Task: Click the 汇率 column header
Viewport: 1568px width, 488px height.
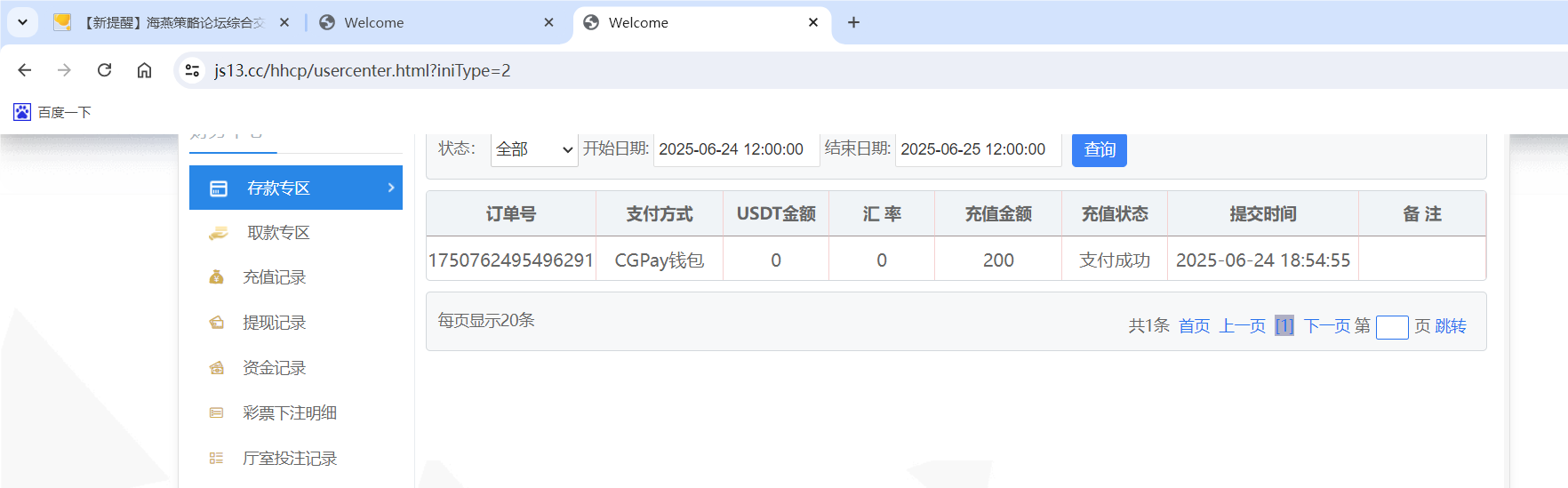Action: pos(882,214)
